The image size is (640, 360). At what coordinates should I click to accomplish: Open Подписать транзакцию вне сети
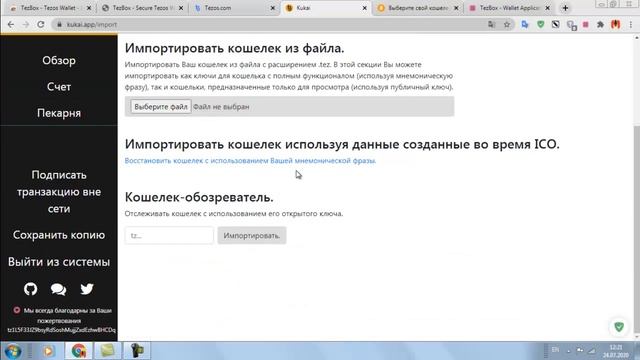(x=59, y=191)
